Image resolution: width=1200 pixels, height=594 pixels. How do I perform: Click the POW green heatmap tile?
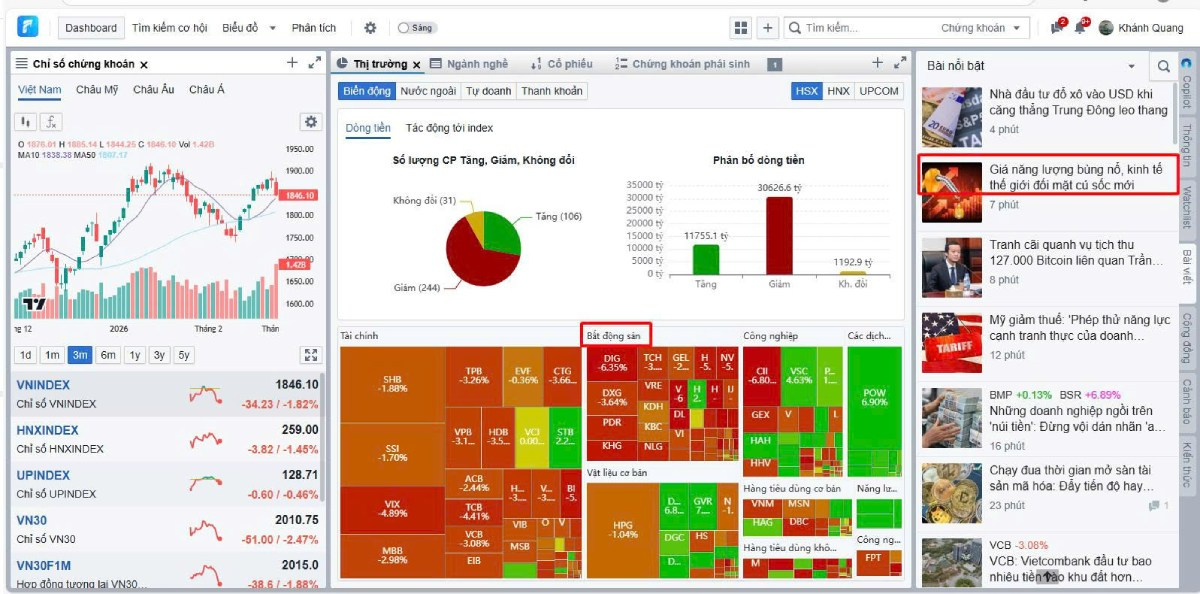click(874, 396)
